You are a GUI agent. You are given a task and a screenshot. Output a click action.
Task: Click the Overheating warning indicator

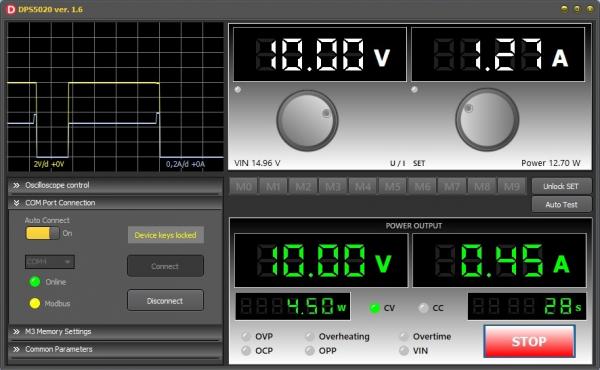(x=309, y=336)
